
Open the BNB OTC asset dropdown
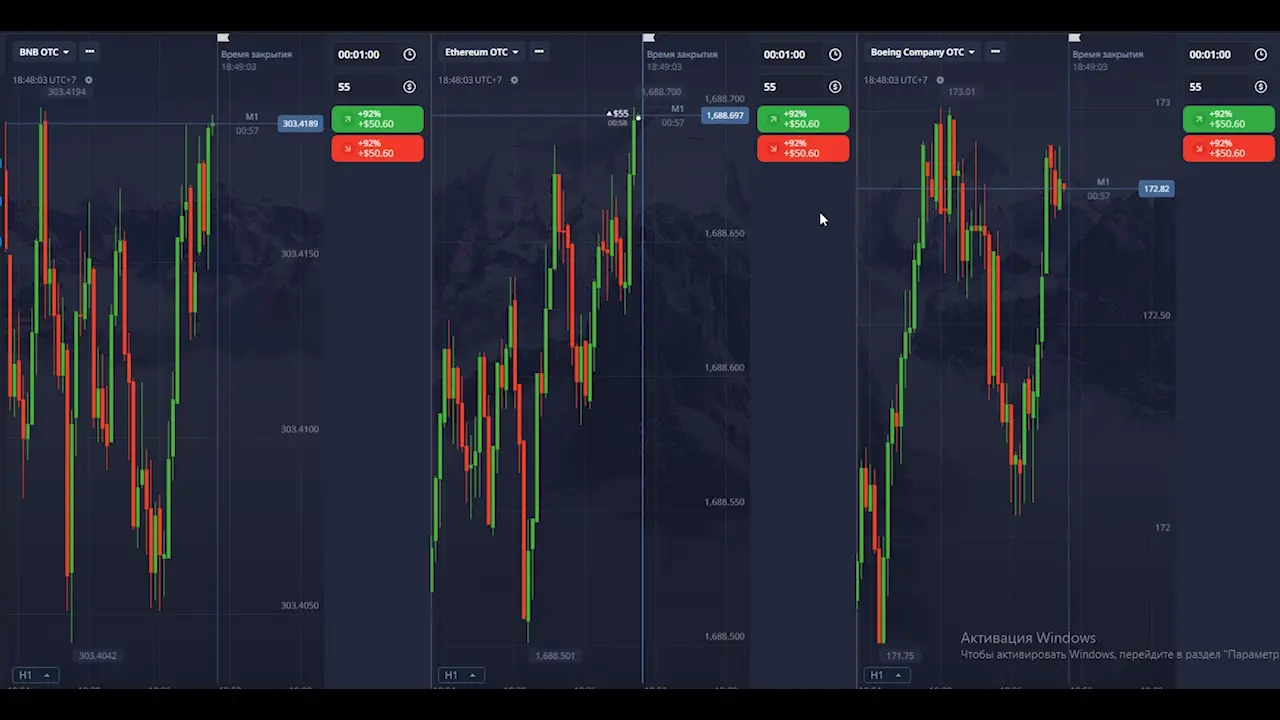coord(44,52)
